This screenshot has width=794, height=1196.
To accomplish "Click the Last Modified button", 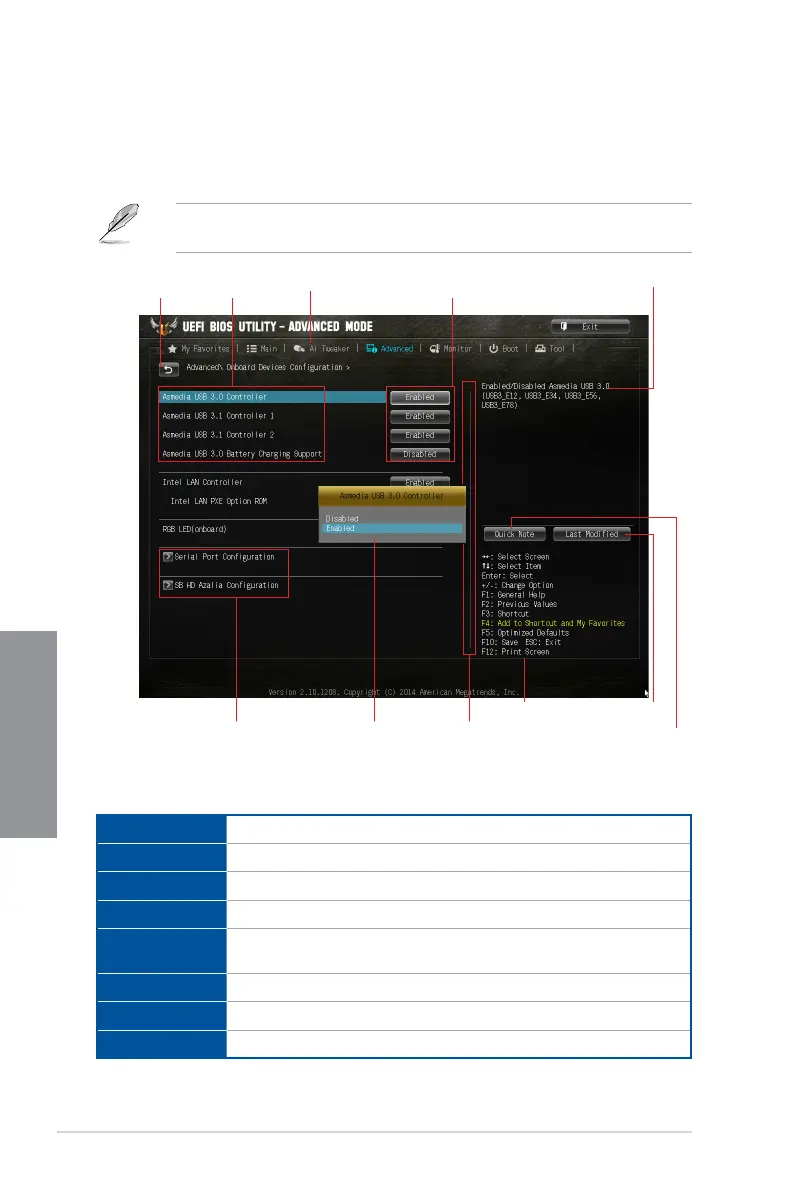I will click(591, 534).
